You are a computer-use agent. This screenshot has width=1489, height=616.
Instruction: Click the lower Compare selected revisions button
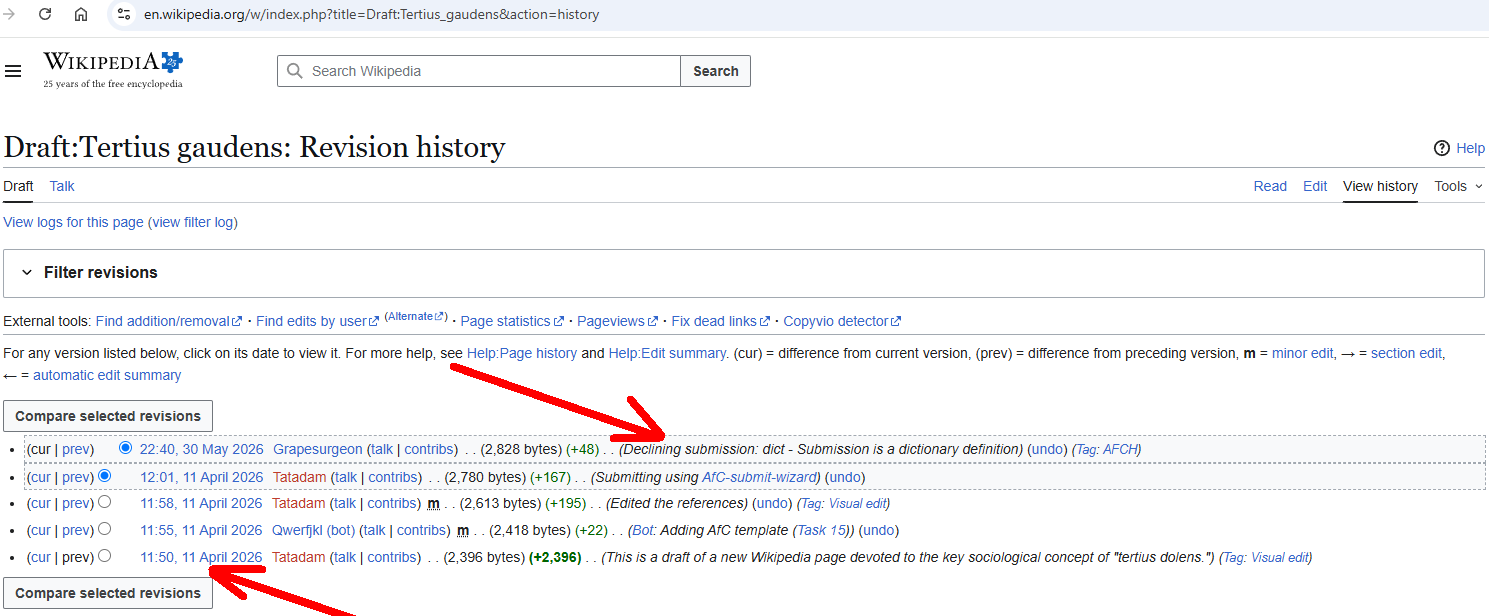click(x=108, y=593)
